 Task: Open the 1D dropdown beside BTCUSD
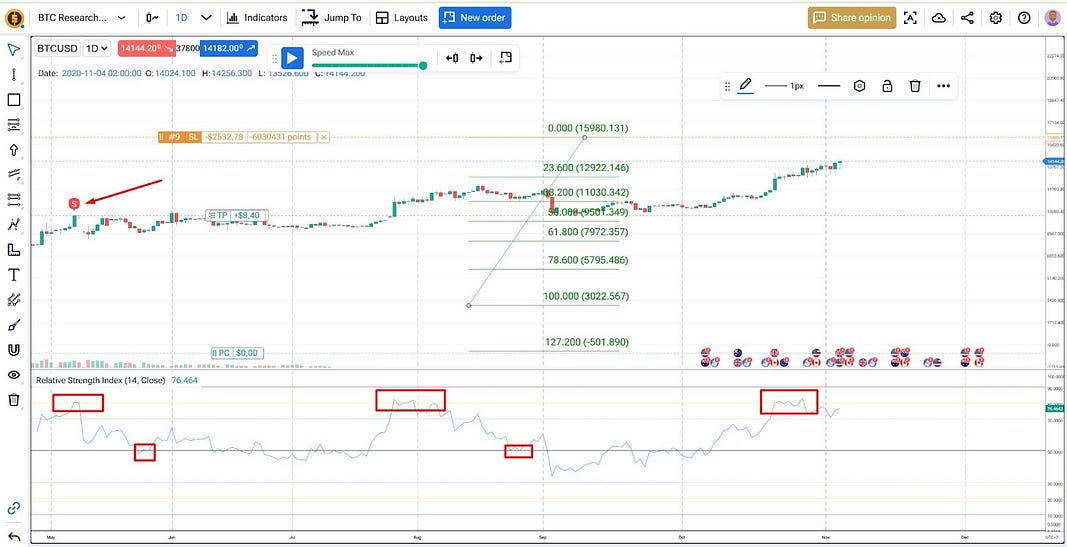(99, 48)
